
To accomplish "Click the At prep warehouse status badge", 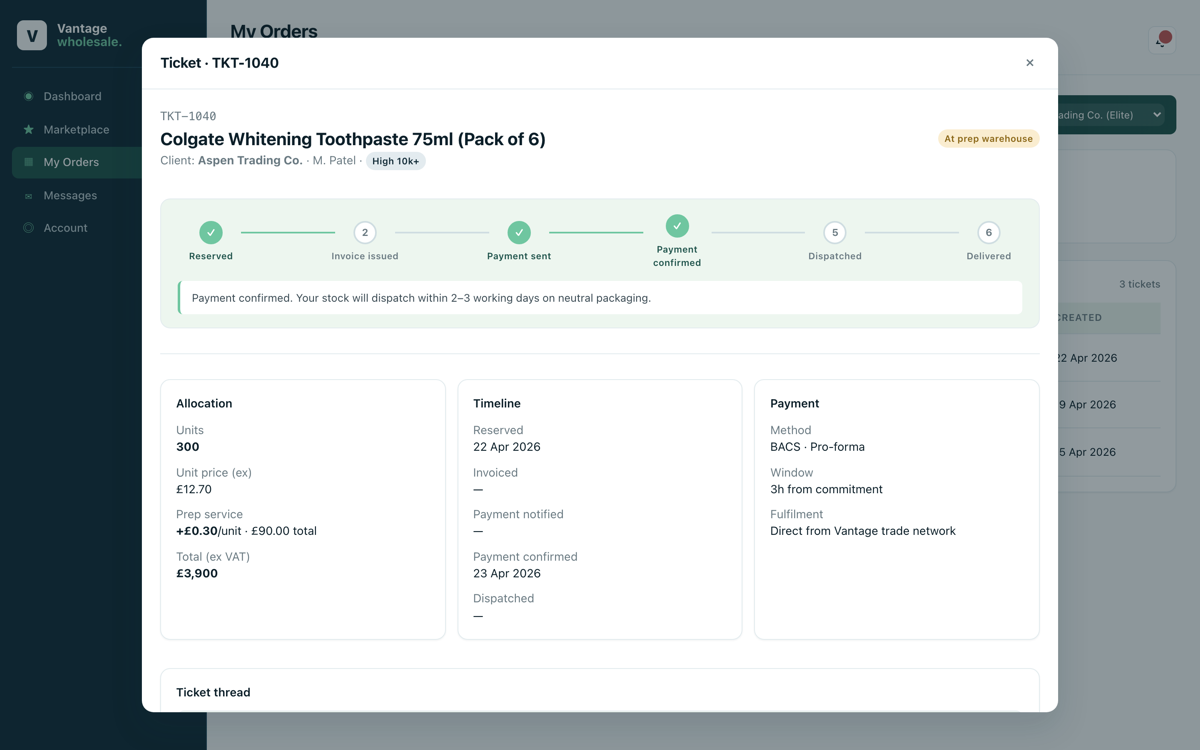I will coord(988,139).
